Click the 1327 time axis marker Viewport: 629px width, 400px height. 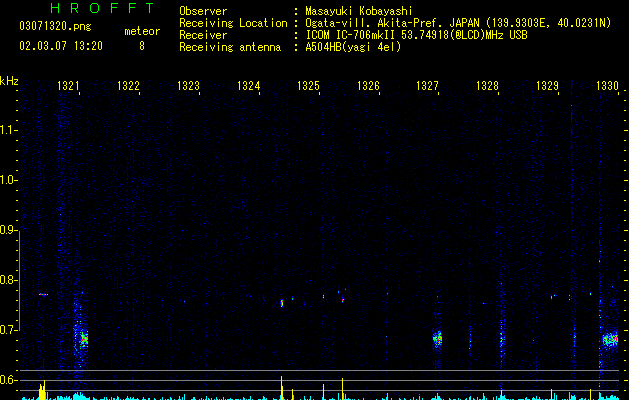click(427, 86)
